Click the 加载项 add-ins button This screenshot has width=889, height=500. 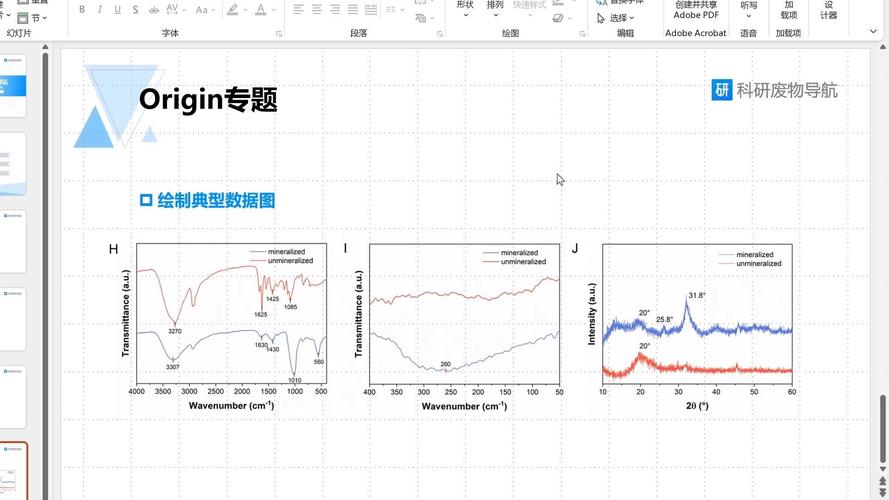(x=789, y=10)
